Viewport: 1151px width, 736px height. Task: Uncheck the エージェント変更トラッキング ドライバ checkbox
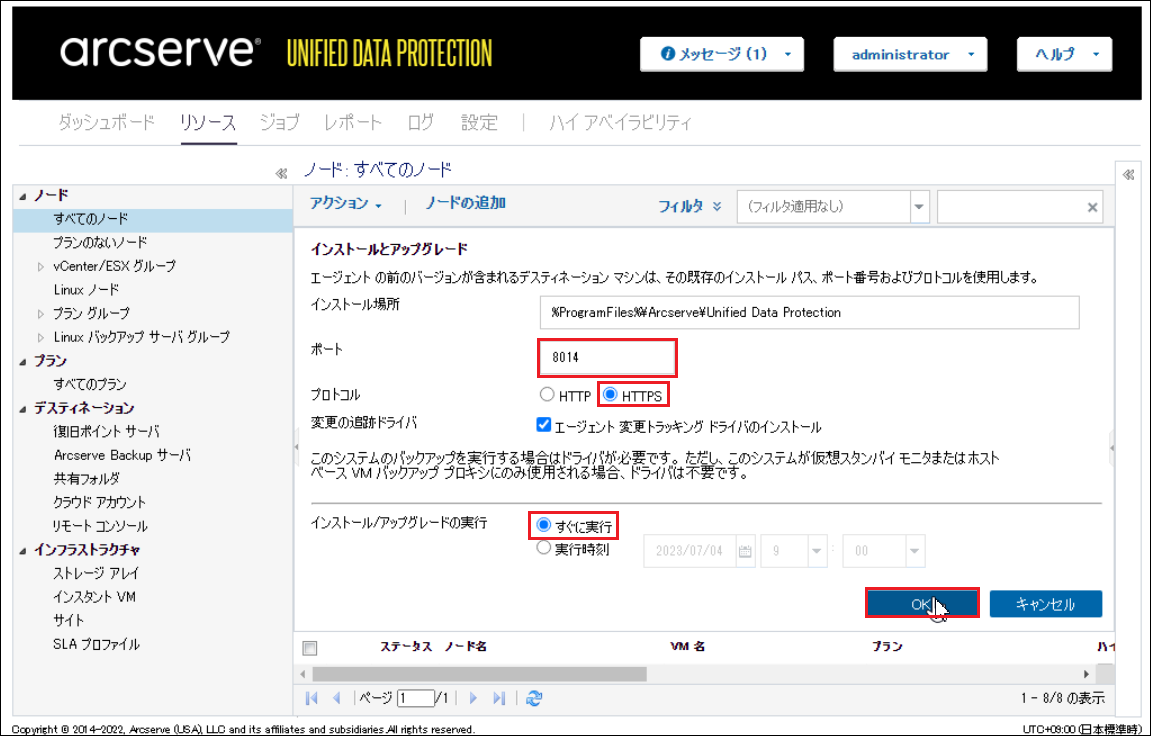point(544,427)
